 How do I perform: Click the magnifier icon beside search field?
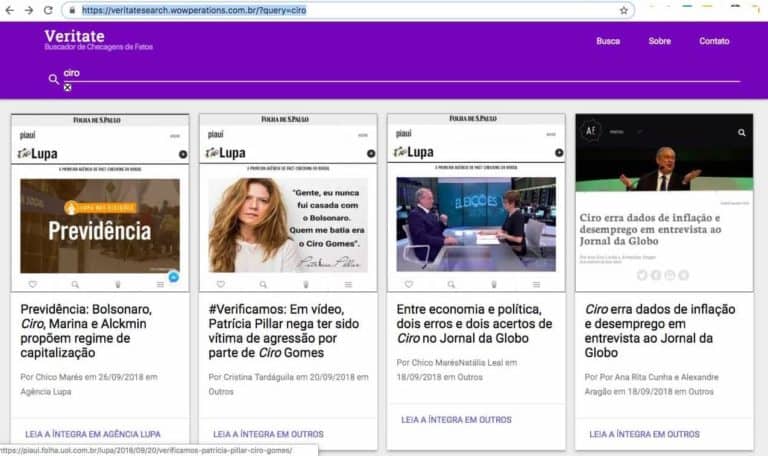53,79
